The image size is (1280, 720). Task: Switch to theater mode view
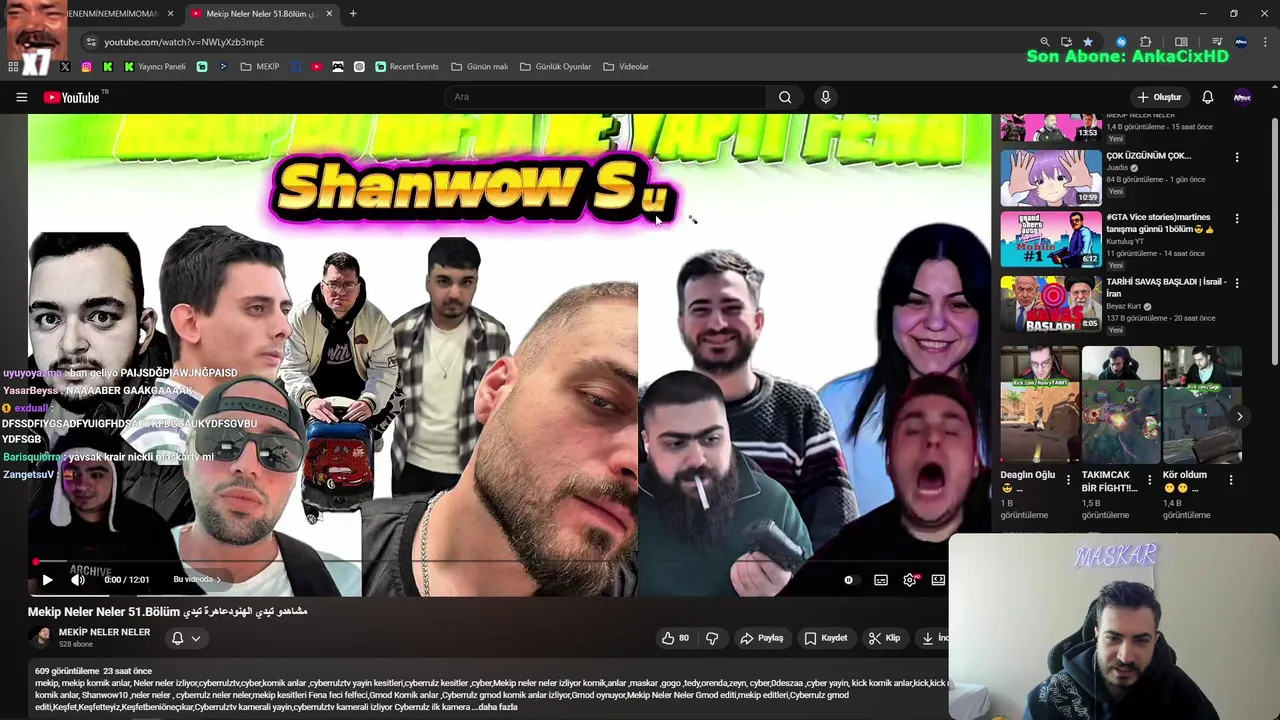[938, 580]
